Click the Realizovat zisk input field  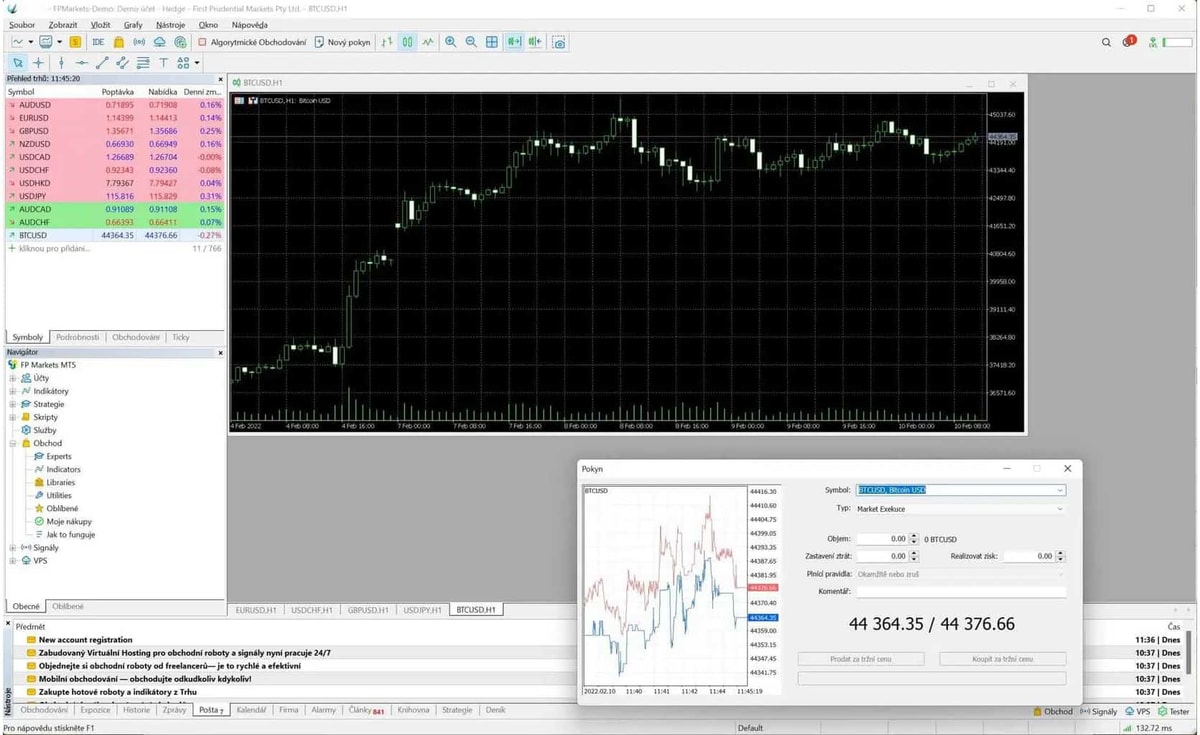1029,556
